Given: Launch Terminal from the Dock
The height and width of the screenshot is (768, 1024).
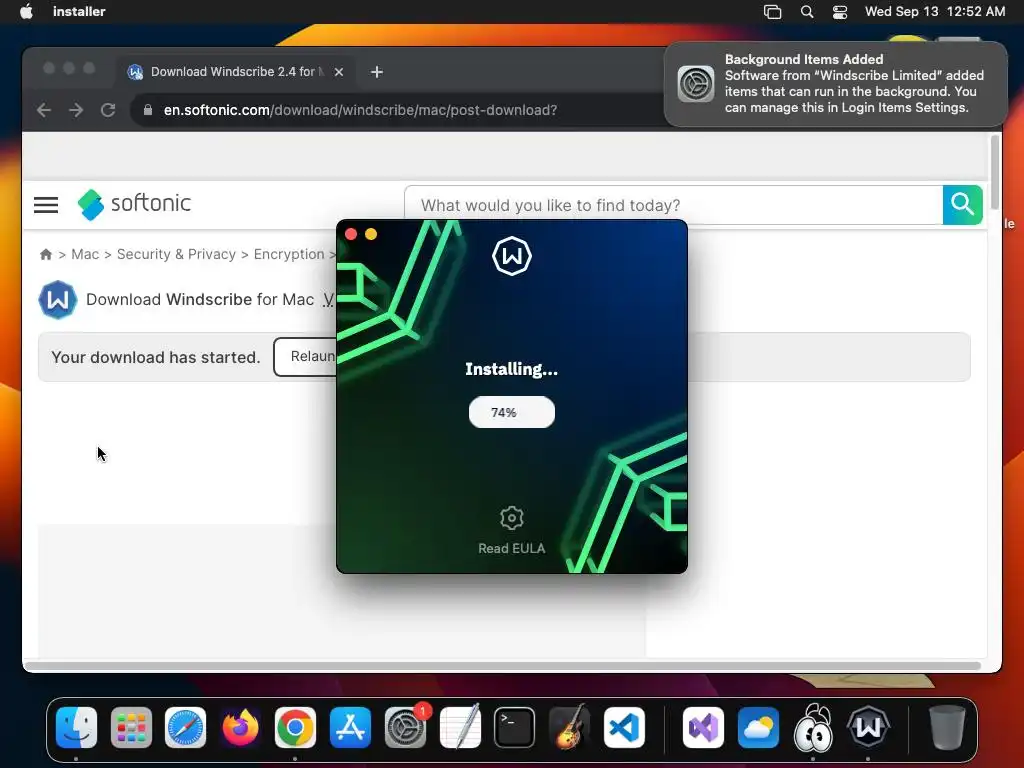Looking at the screenshot, I should click(515, 727).
